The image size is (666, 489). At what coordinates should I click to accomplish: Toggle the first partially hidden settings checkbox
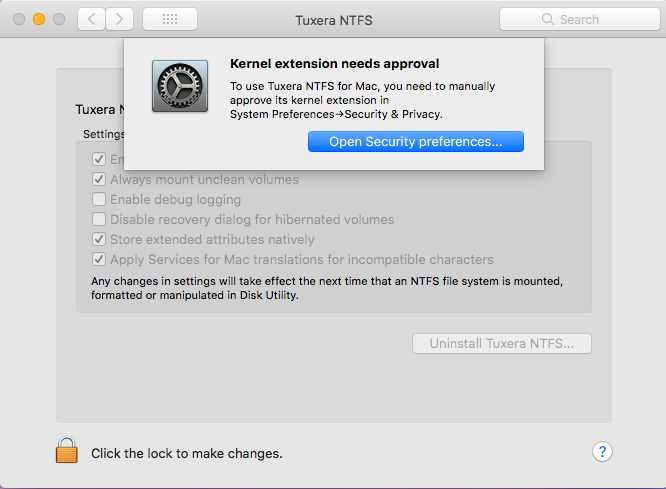click(x=99, y=159)
